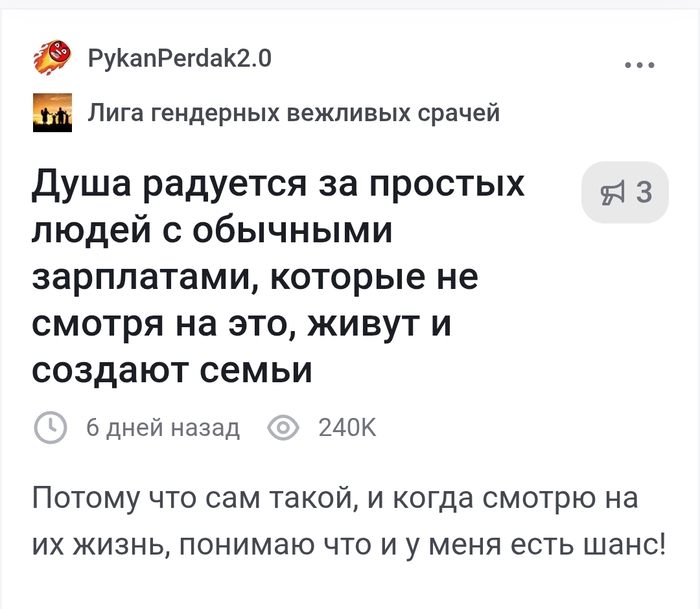Click the body line starting with Потому что сам такой
This screenshot has height=609, width=700.
point(335,498)
